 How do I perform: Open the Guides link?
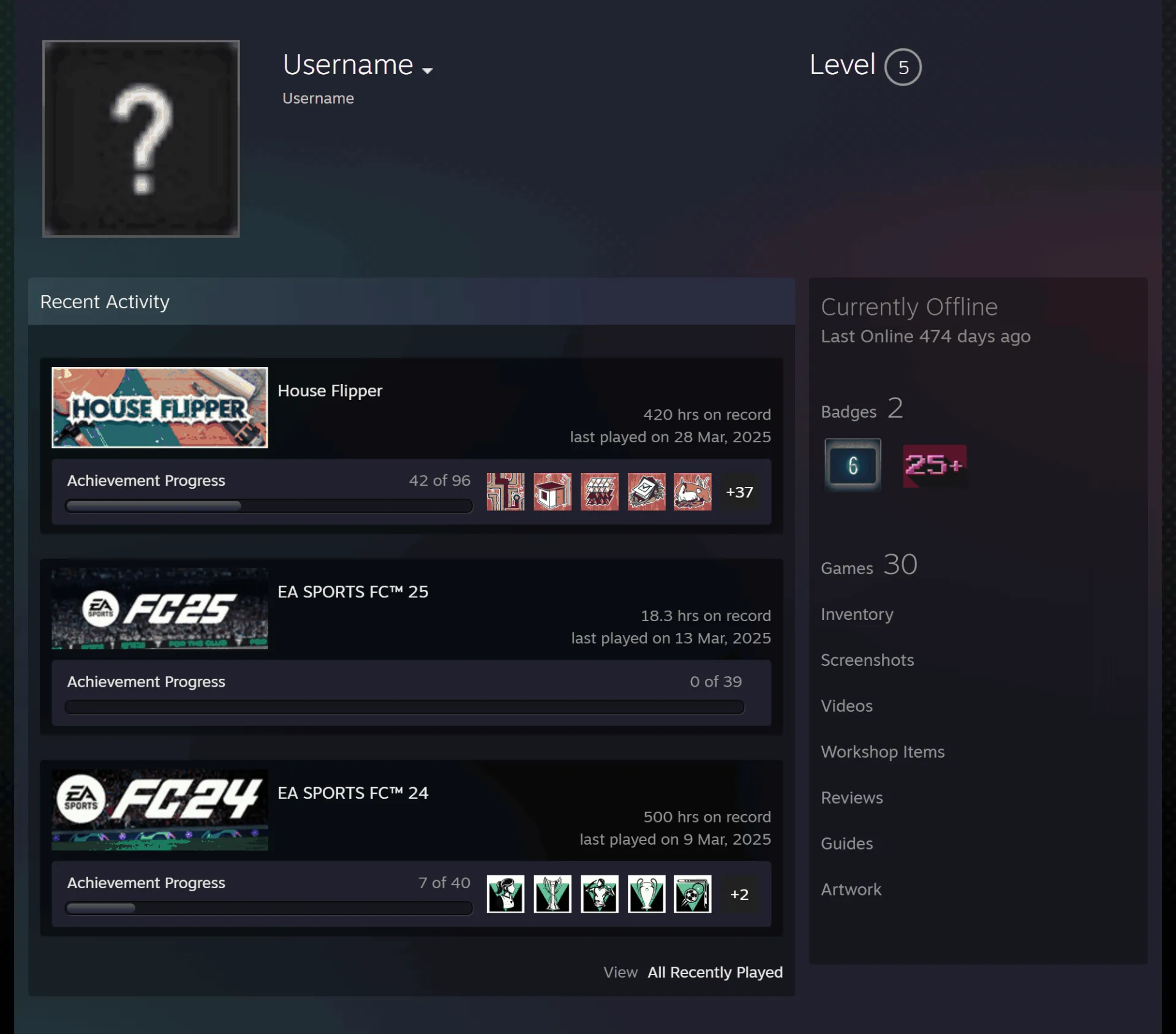click(x=847, y=843)
